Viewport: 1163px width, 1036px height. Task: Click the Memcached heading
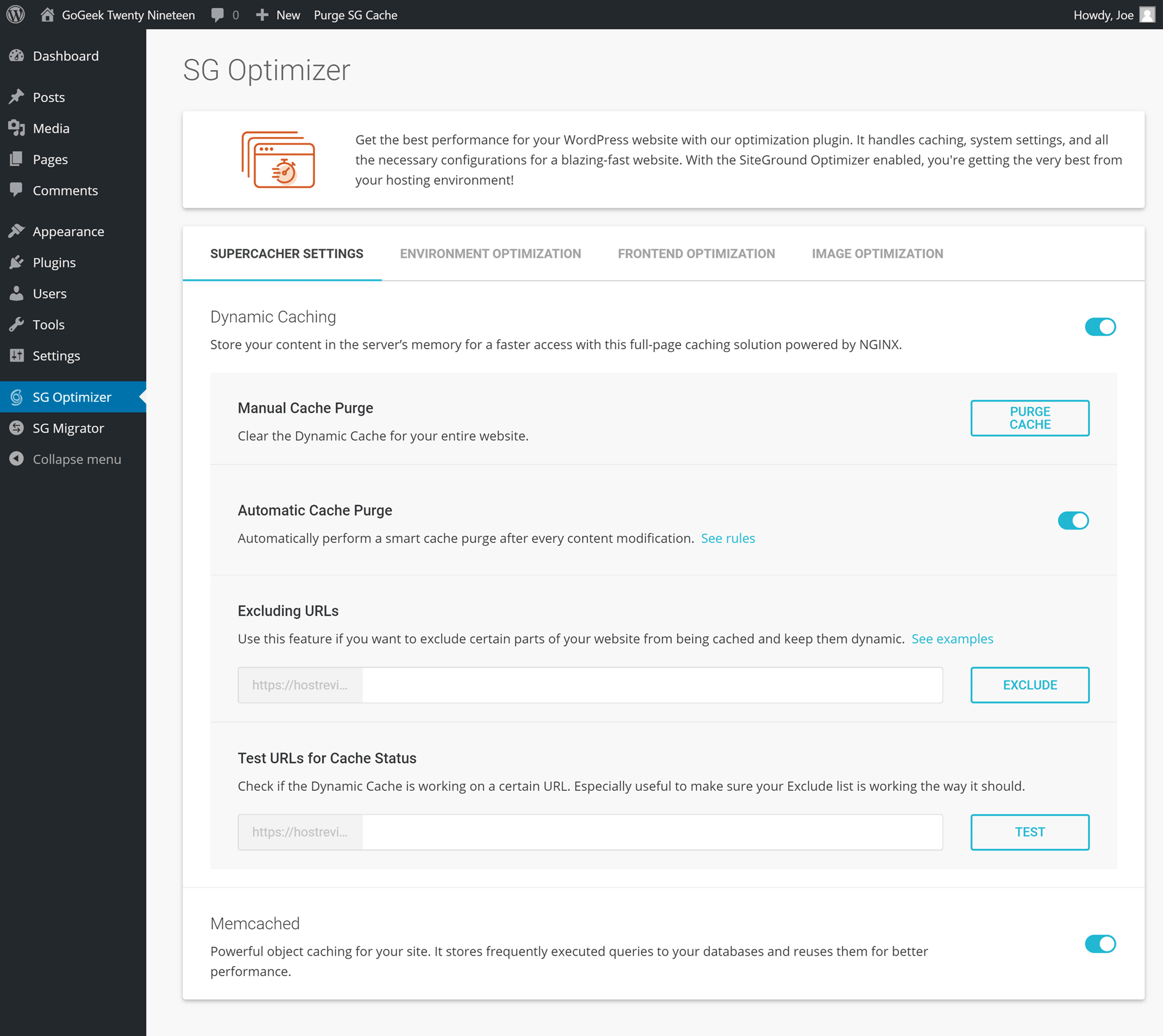click(x=255, y=924)
